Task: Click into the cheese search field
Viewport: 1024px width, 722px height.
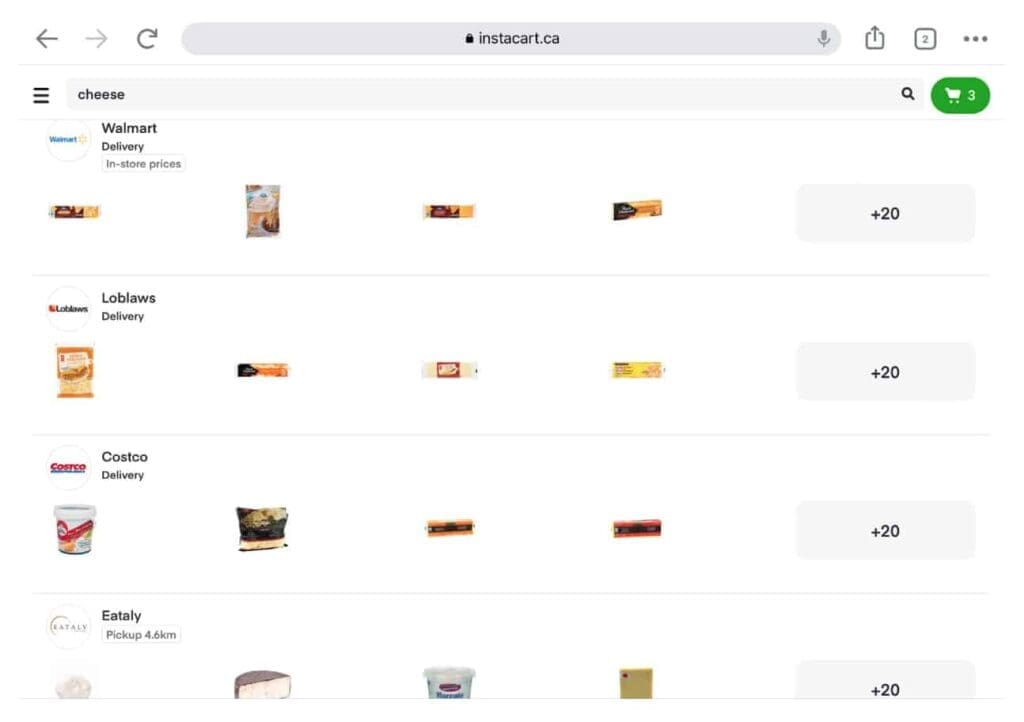Action: (483, 95)
